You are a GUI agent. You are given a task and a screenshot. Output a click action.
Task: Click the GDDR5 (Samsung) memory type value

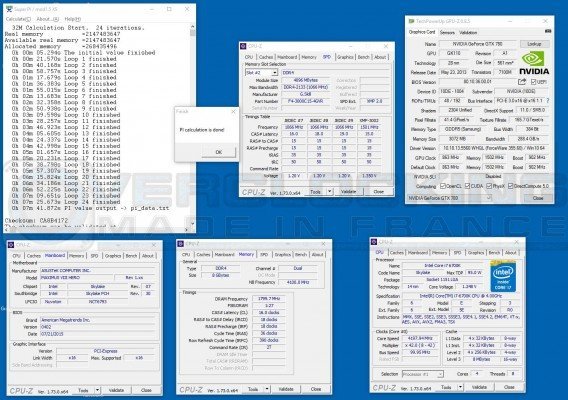[x=463, y=129]
